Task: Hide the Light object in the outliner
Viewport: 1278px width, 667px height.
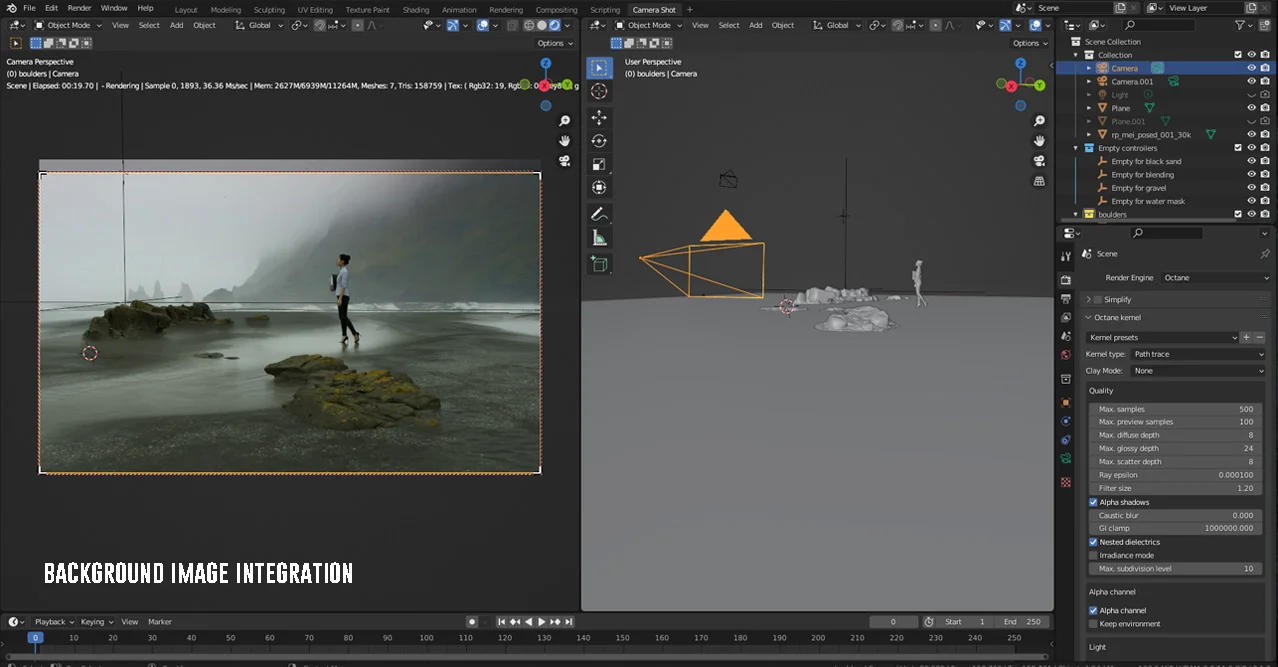Action: (x=1250, y=94)
